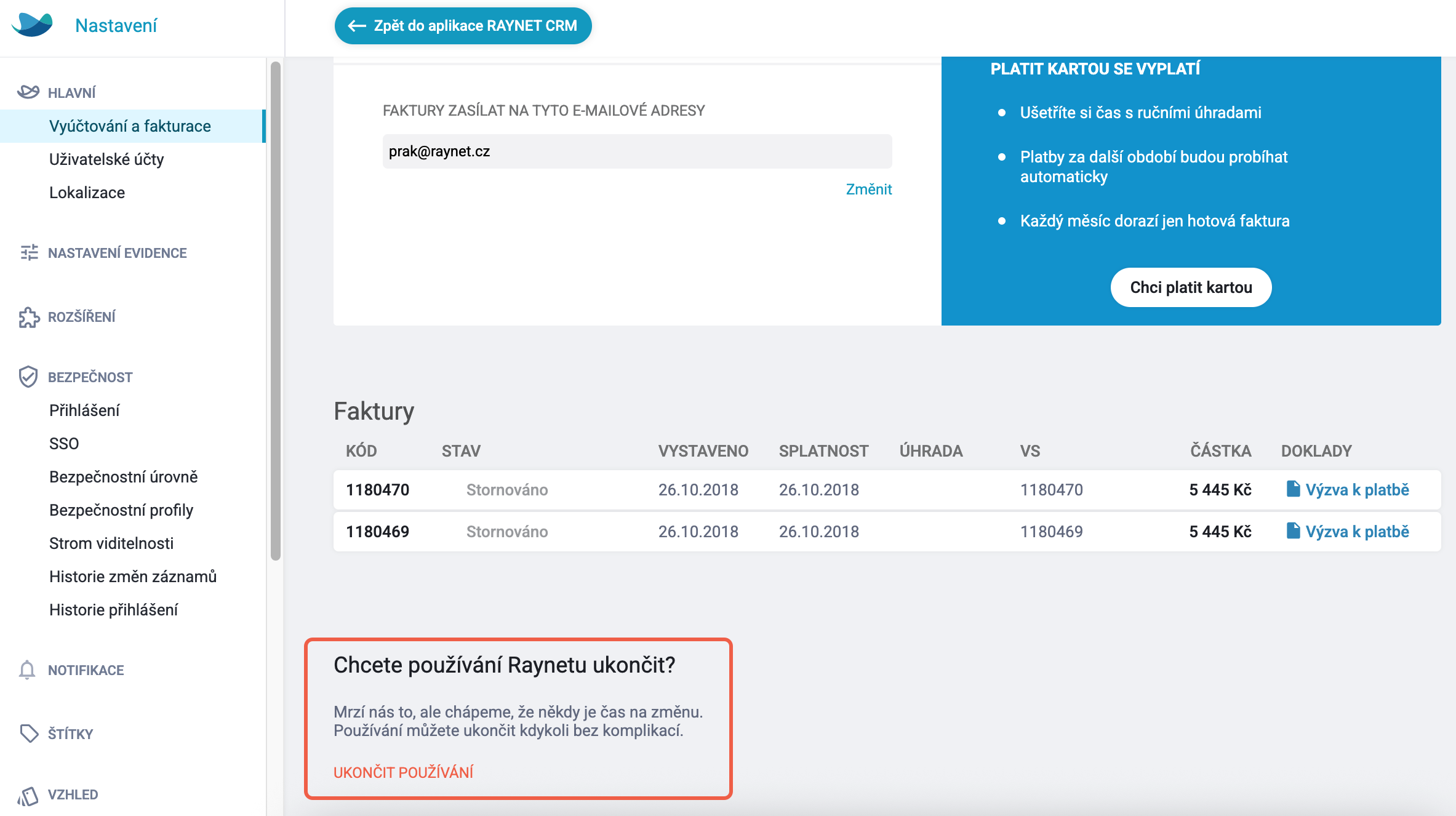
Task: Select Strom viditelnosti item
Action: [x=111, y=543]
